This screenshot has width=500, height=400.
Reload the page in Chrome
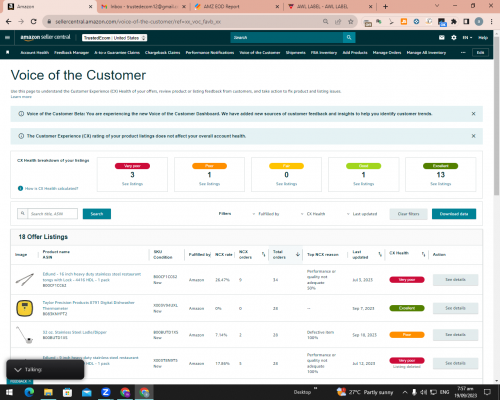point(33,22)
